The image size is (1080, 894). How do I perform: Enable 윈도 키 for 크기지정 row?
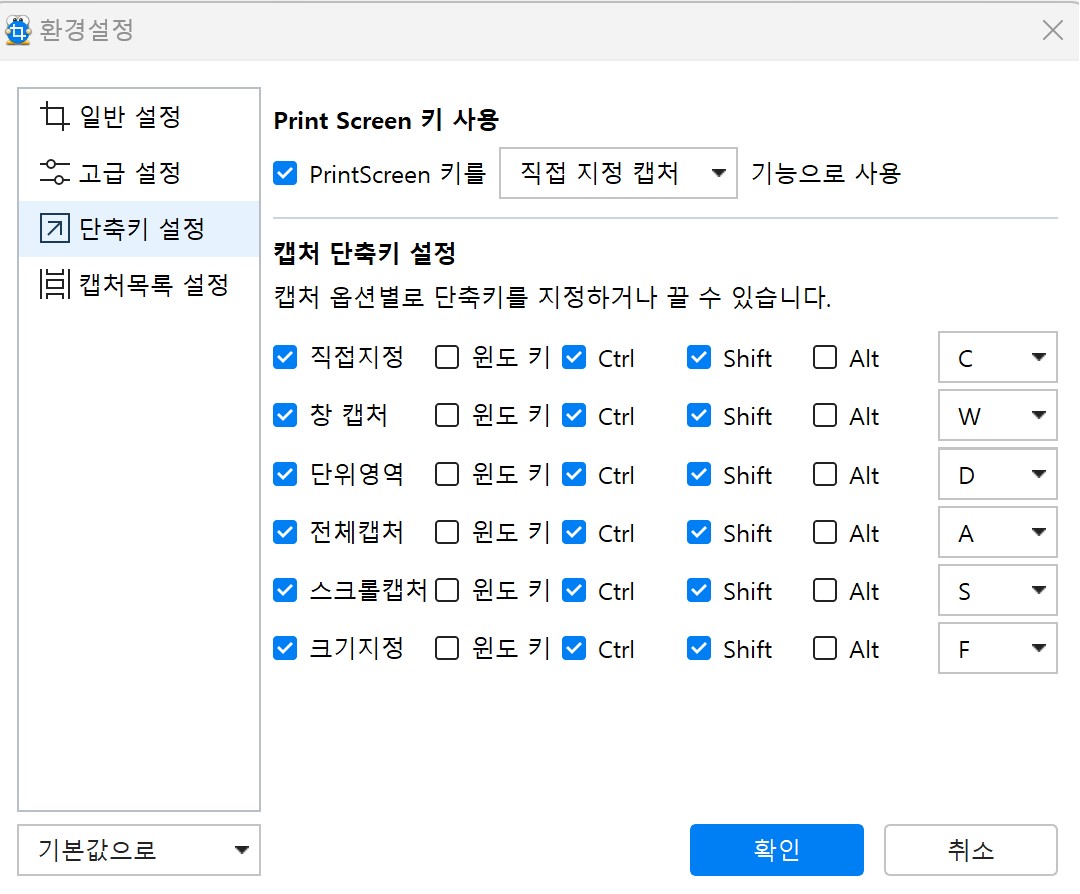point(447,648)
